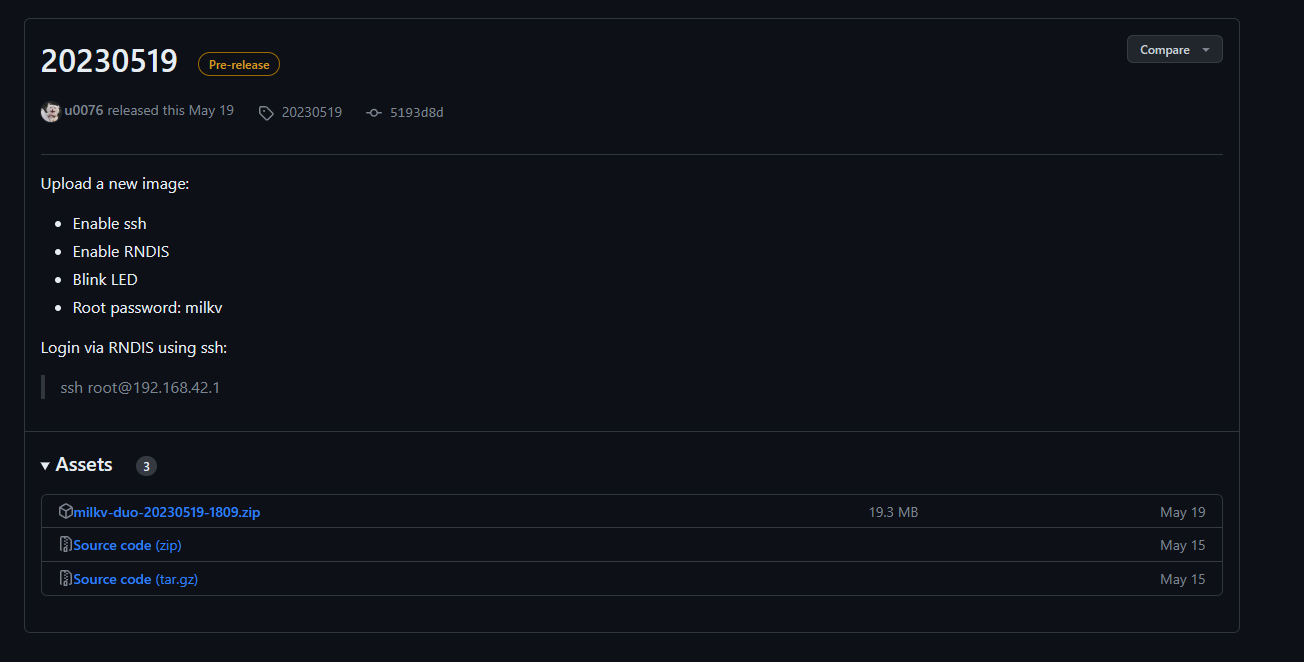The height and width of the screenshot is (662, 1304).
Task: Collapse the Assets section triangle
Action: pos(45,466)
